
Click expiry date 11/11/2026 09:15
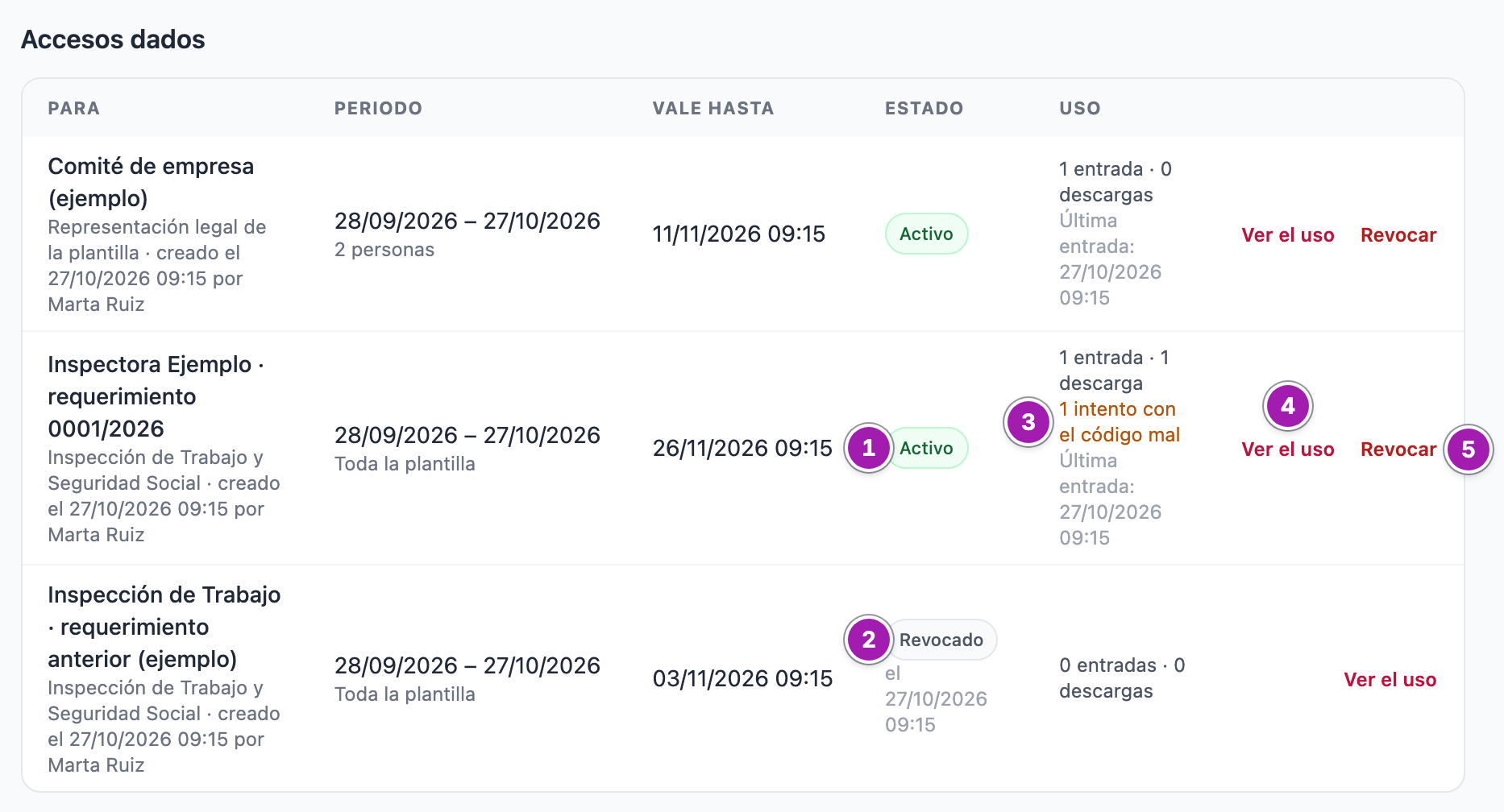click(739, 234)
